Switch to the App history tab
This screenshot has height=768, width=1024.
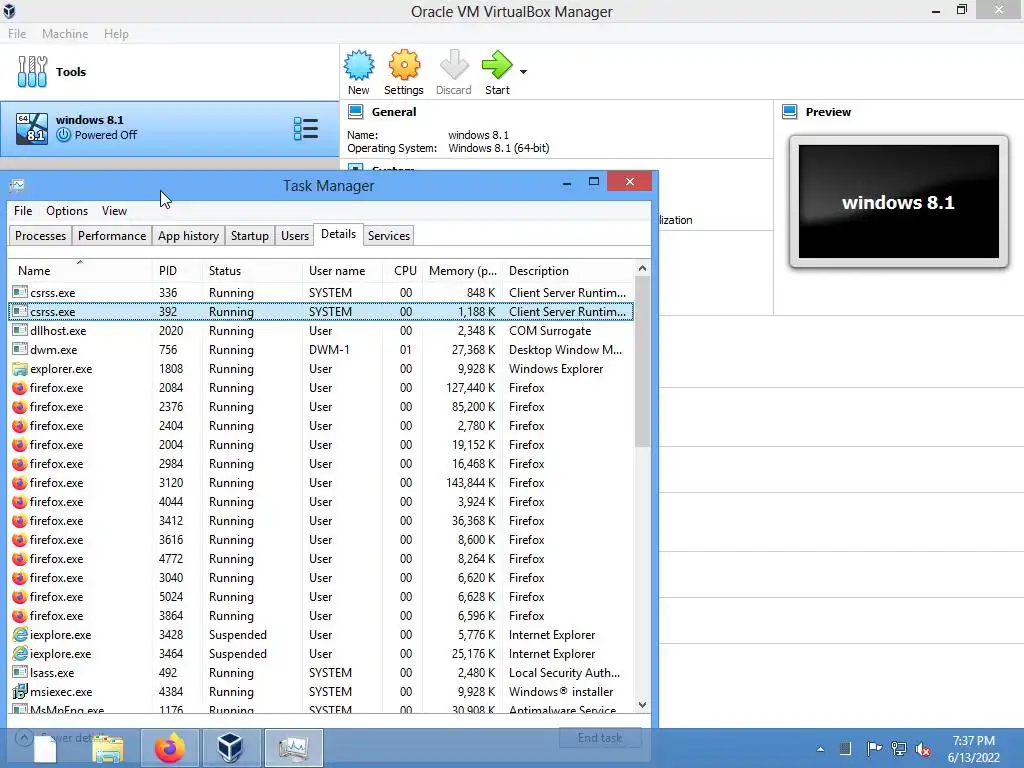[x=188, y=236]
